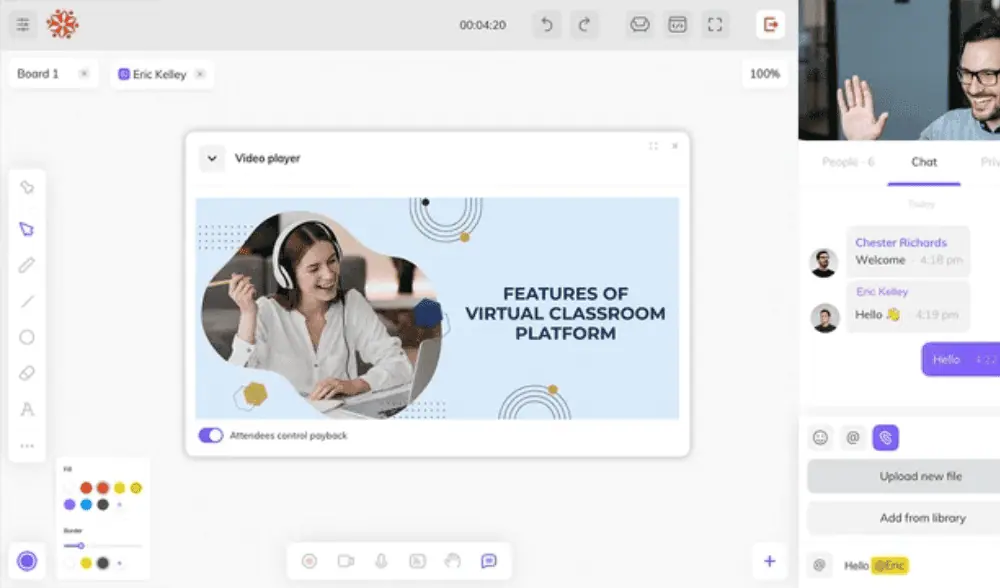The width and height of the screenshot is (1000, 588).
Task: Click the redo arrow
Action: tap(585, 25)
